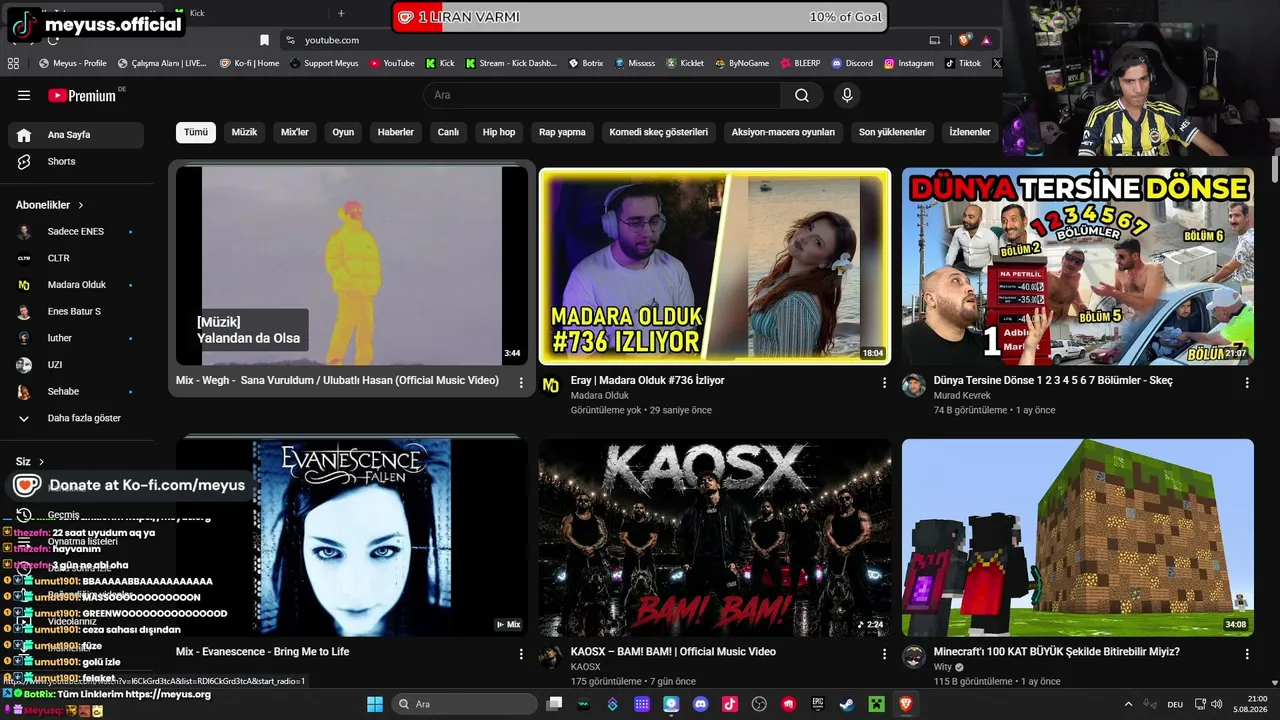Select the Müzik filter chip
Image resolution: width=1280 pixels, height=720 pixels.
(x=245, y=132)
